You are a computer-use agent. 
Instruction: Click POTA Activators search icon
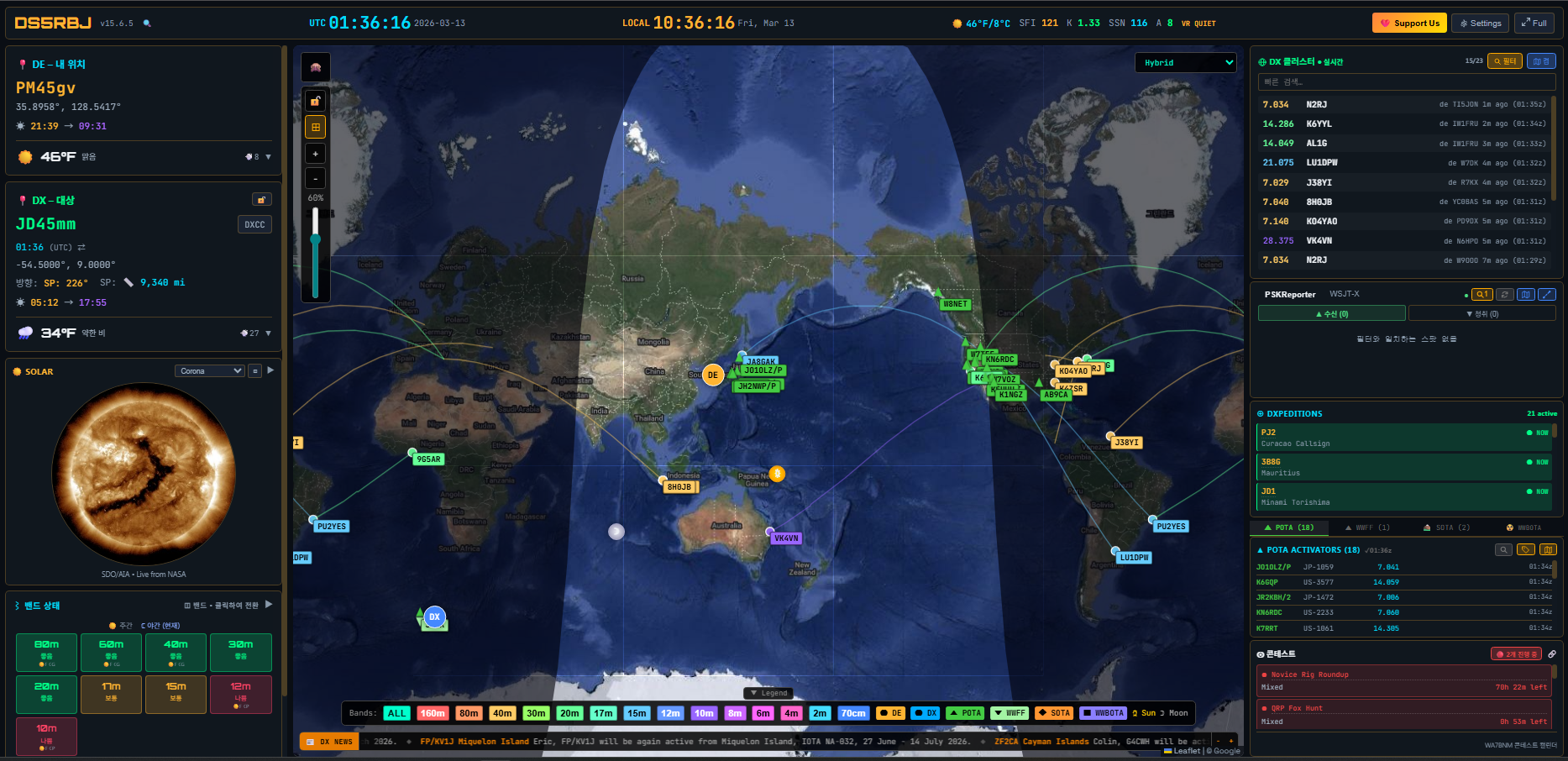[1503, 550]
